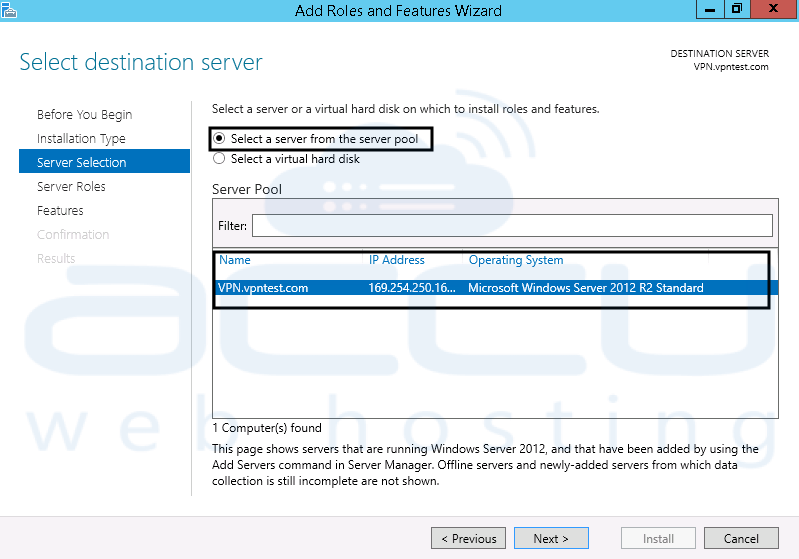Click destination server VPN.vpntest.com label

(x=731, y=67)
